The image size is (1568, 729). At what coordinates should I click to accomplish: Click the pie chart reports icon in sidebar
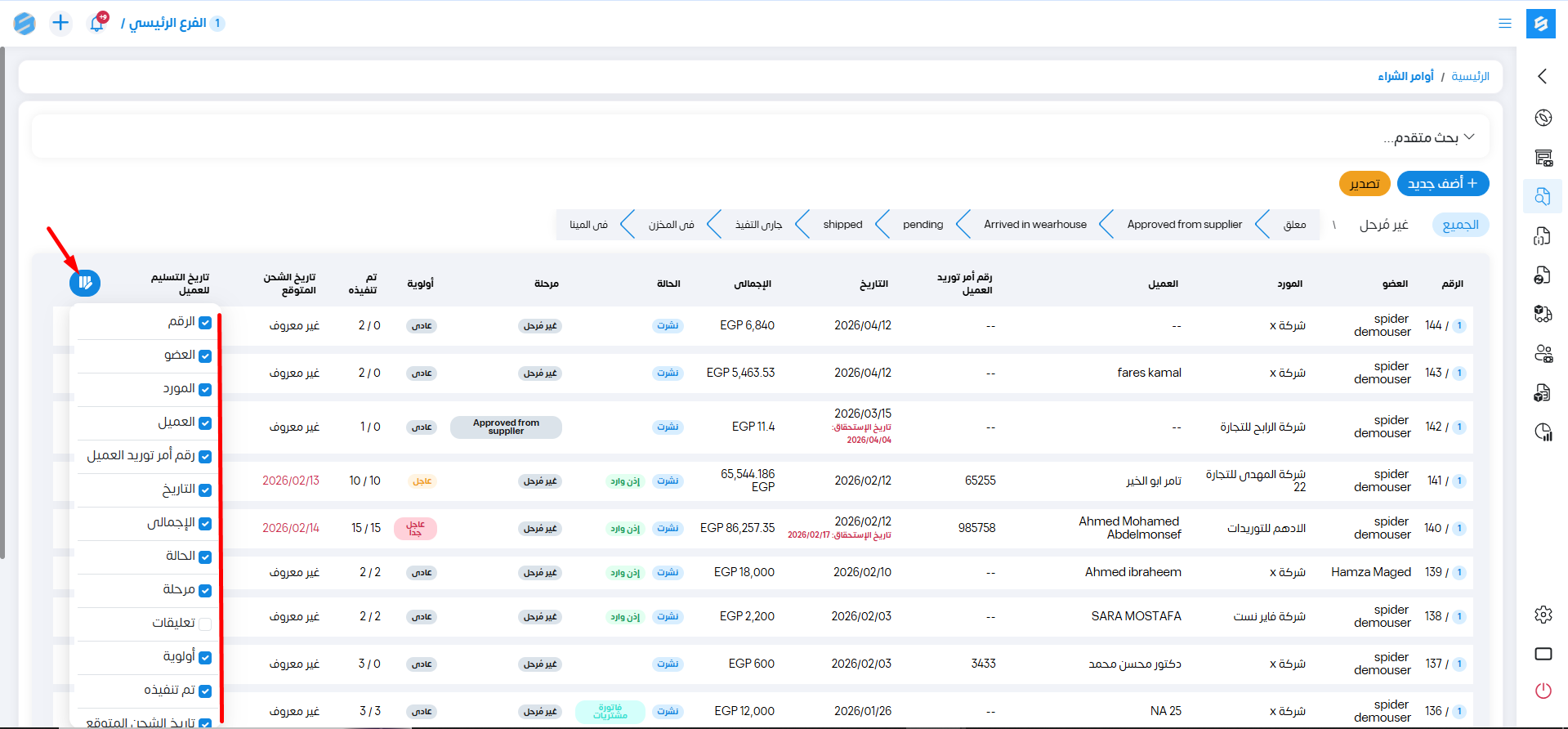point(1543,432)
